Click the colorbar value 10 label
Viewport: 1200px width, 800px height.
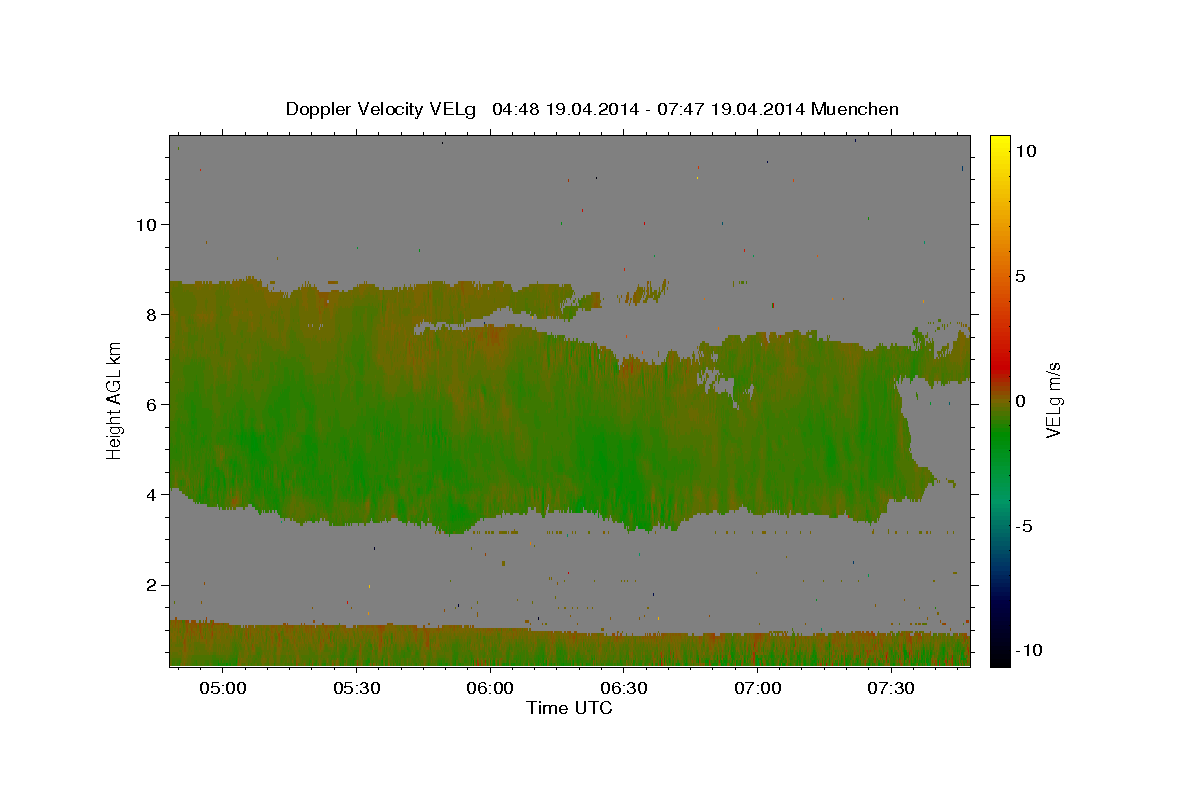pyautogui.click(x=1026, y=150)
